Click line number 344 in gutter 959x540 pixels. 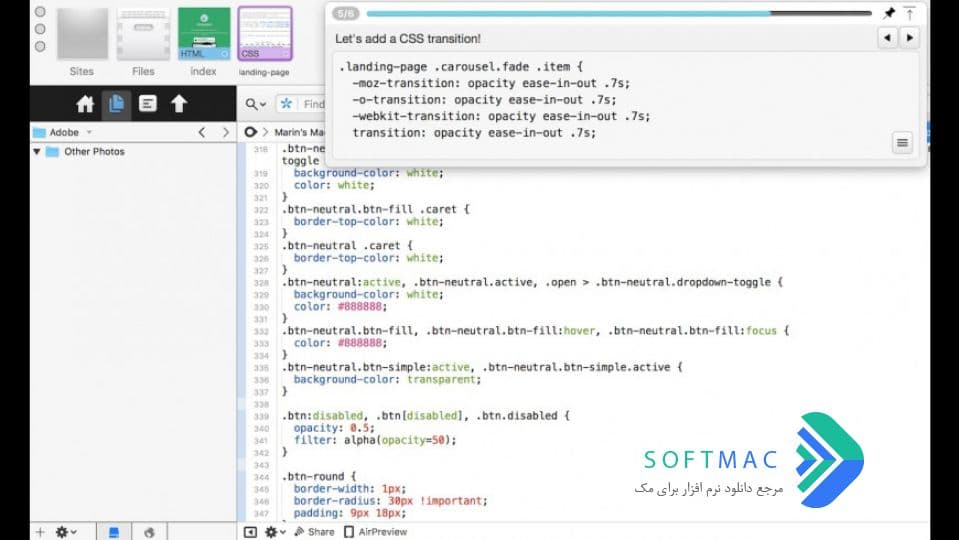point(261,477)
